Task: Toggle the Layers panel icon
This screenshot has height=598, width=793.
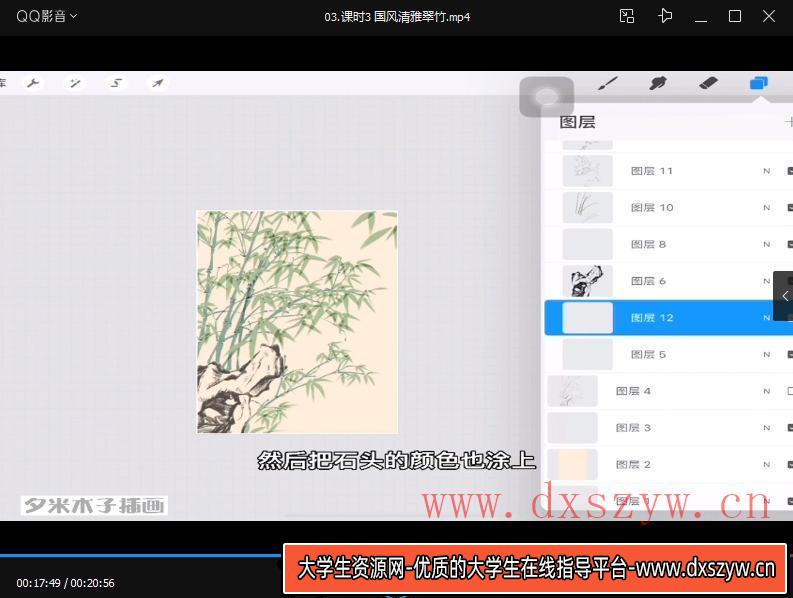Action: click(x=759, y=83)
